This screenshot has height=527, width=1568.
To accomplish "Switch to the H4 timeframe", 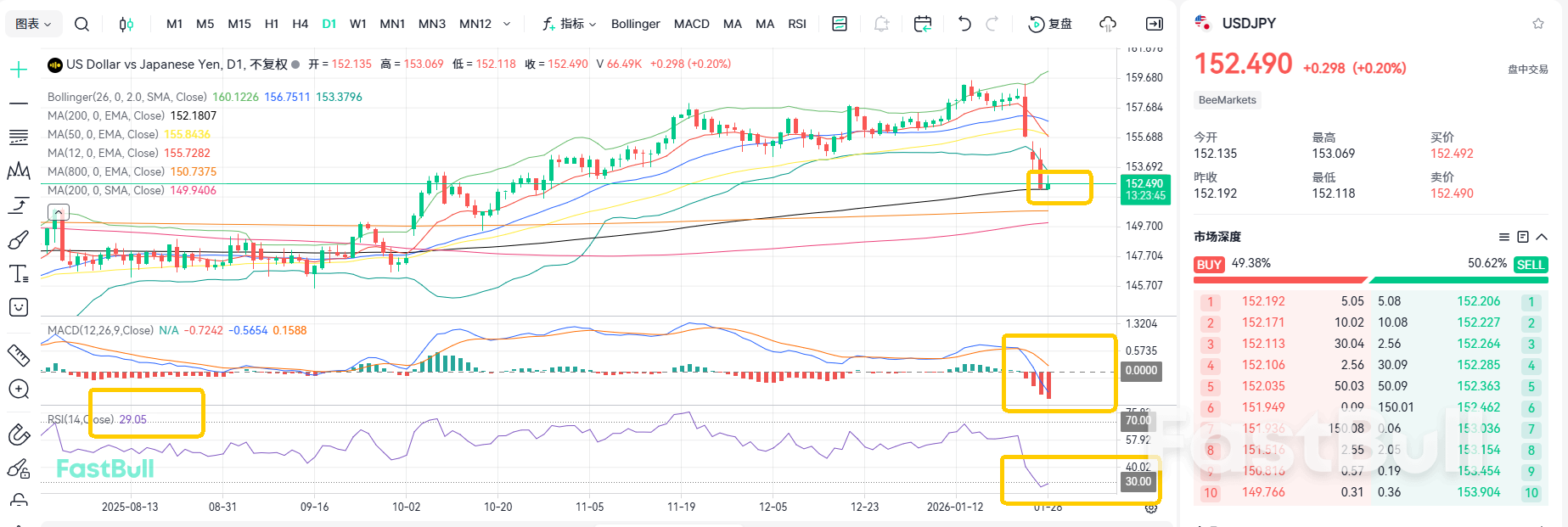I will tap(300, 24).
